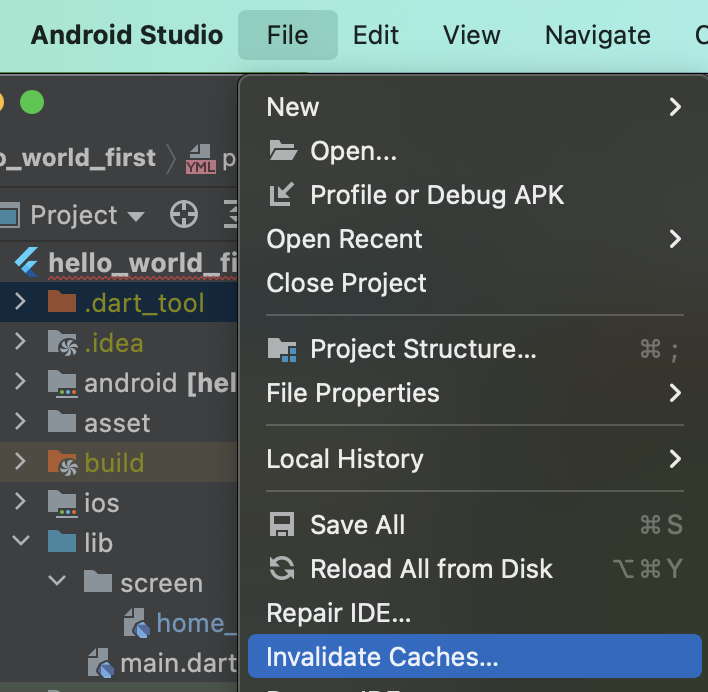
Task: Open the Local History submenu
Action: 475,459
